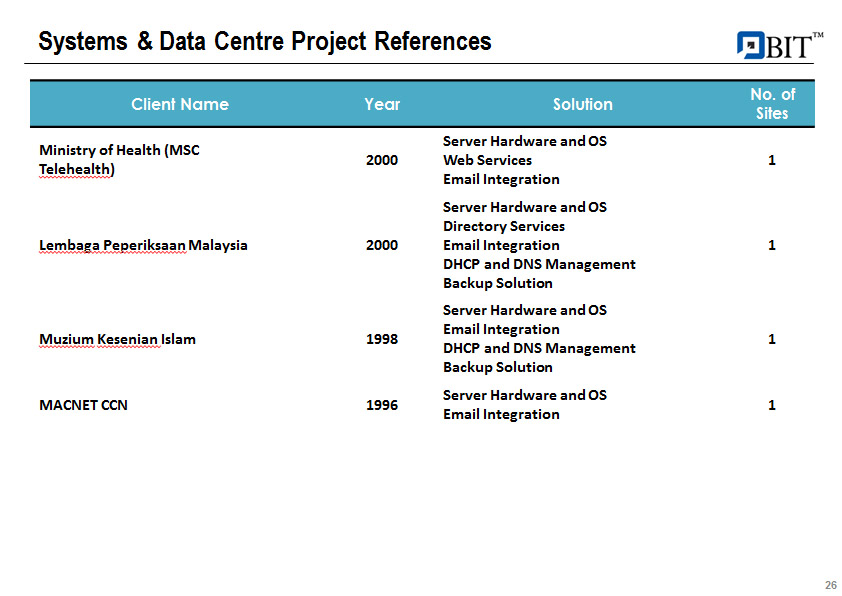Click the Muzium Kesenian Islam client name
This screenshot has height=596, width=842.
click(x=117, y=339)
